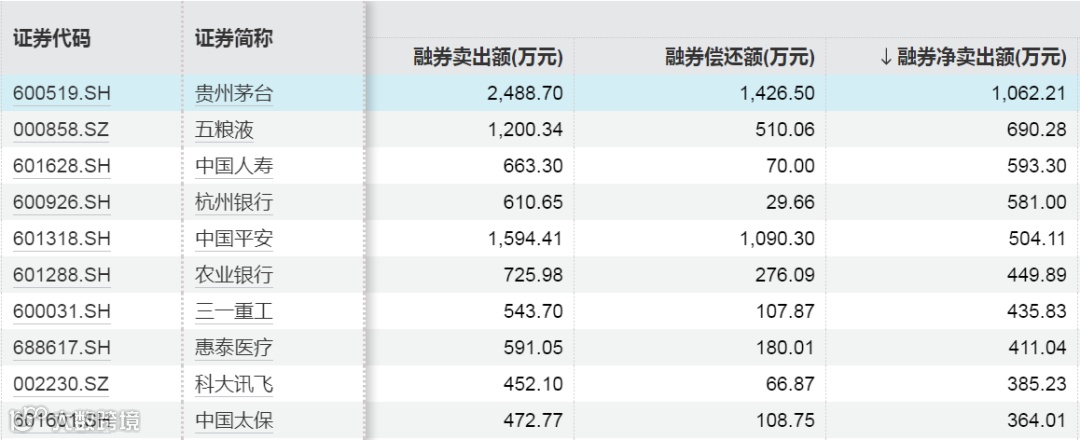Select net value 411.04 for 惠泰医疗
This screenshot has height=440, width=1080.
pos(1036,348)
